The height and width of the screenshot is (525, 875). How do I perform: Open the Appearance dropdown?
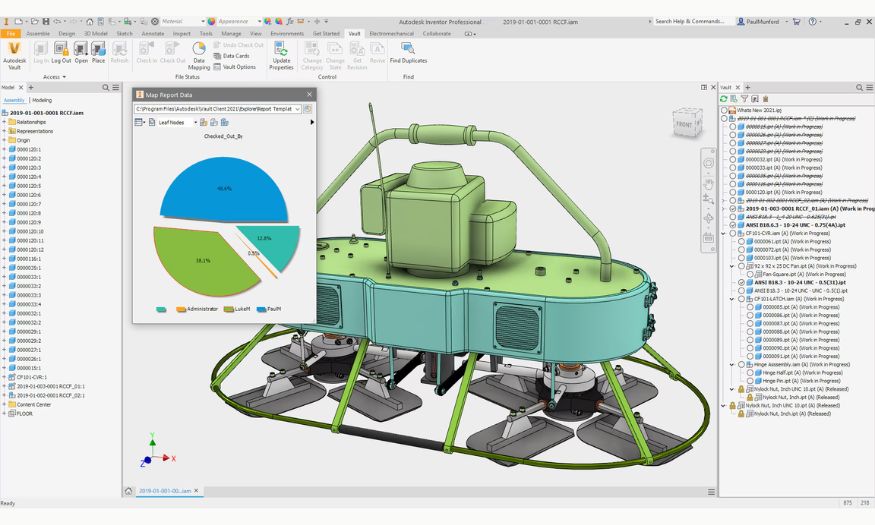point(259,22)
